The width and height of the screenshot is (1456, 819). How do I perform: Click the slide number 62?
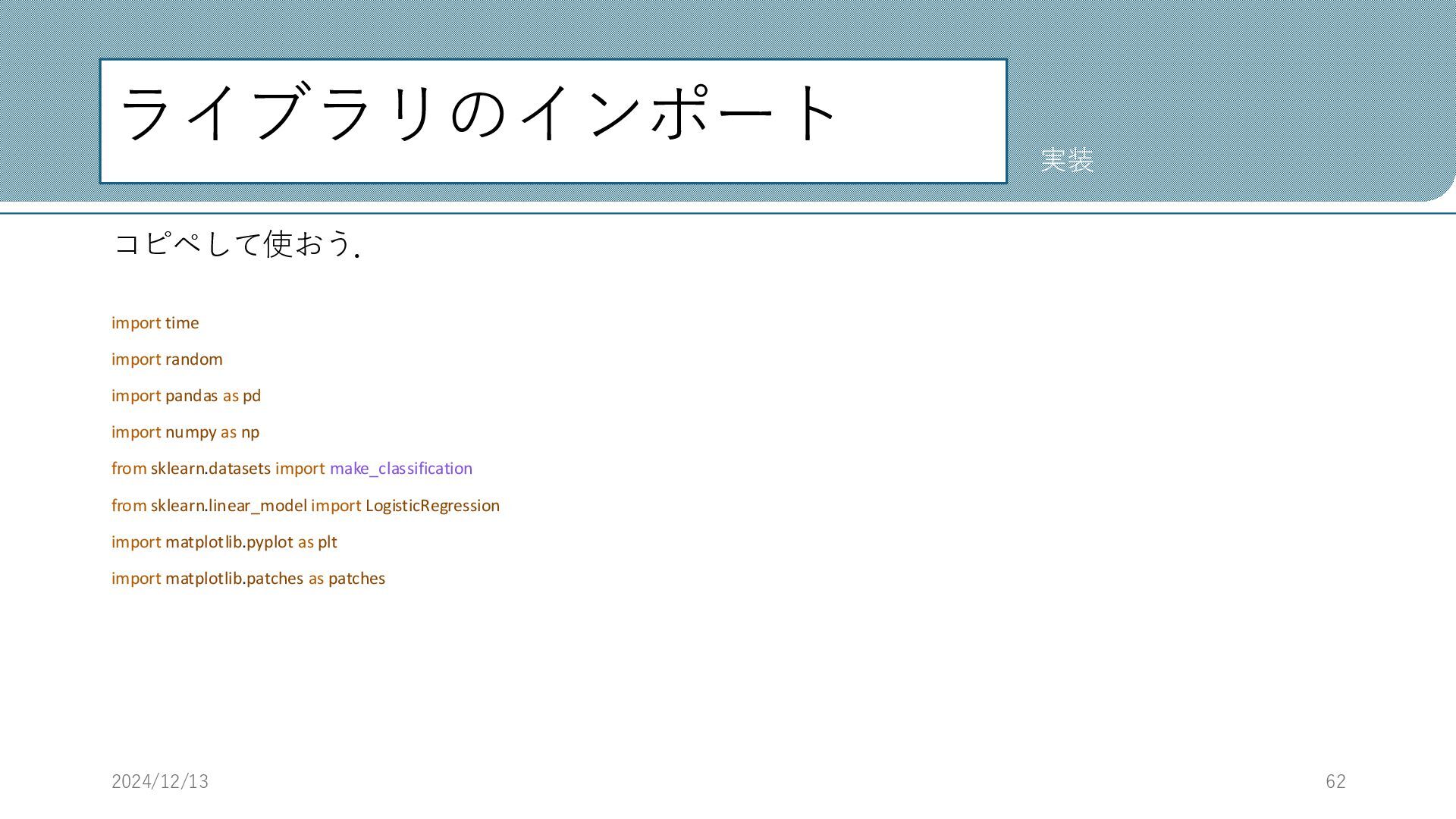pos(1335,781)
